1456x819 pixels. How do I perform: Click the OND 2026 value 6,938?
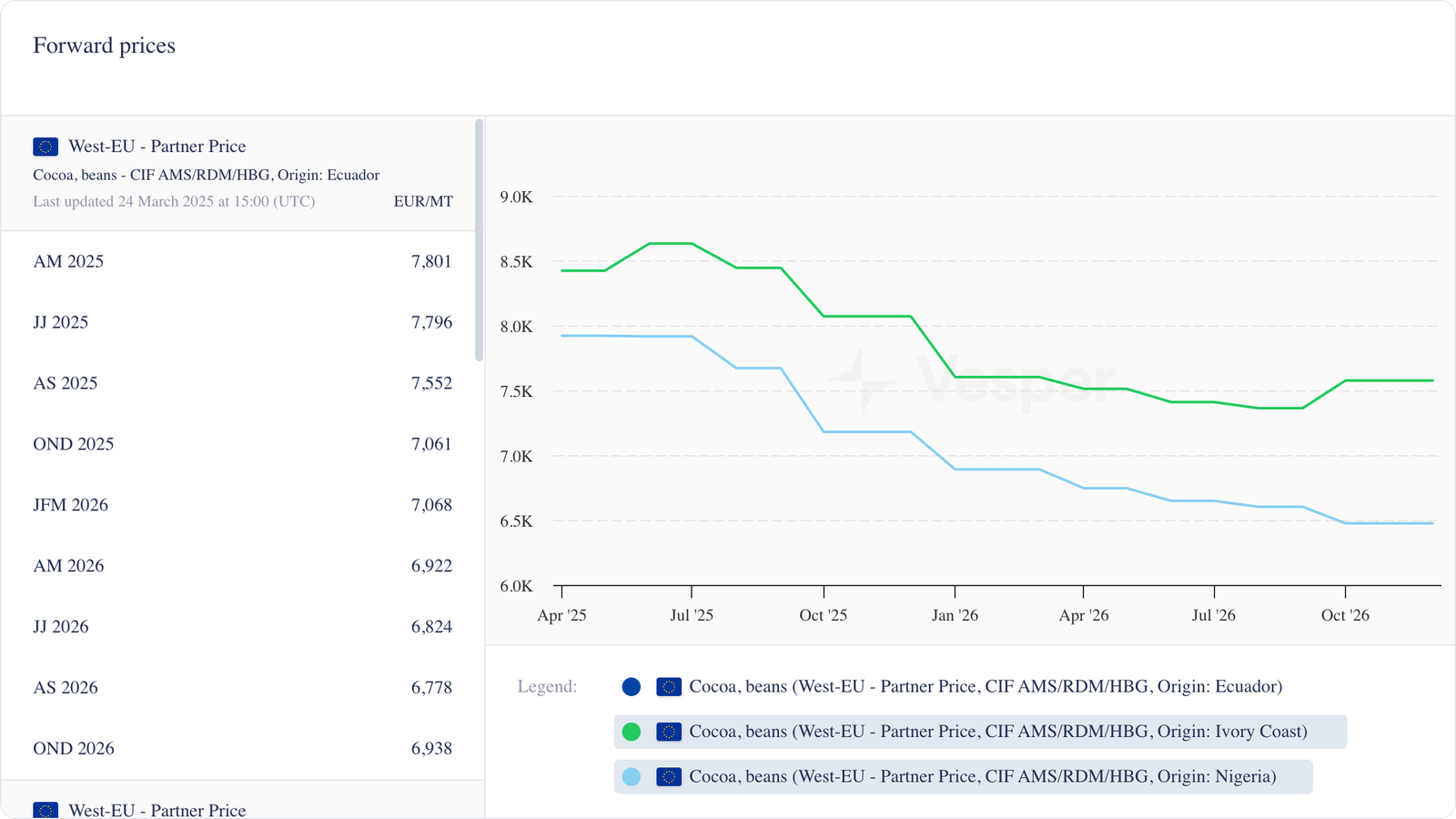(431, 749)
